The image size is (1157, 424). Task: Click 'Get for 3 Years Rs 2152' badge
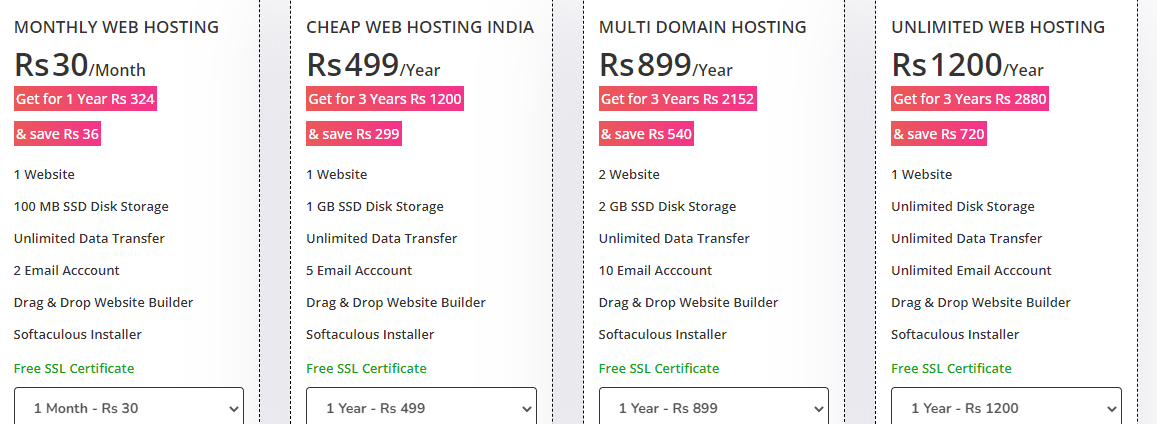(677, 99)
